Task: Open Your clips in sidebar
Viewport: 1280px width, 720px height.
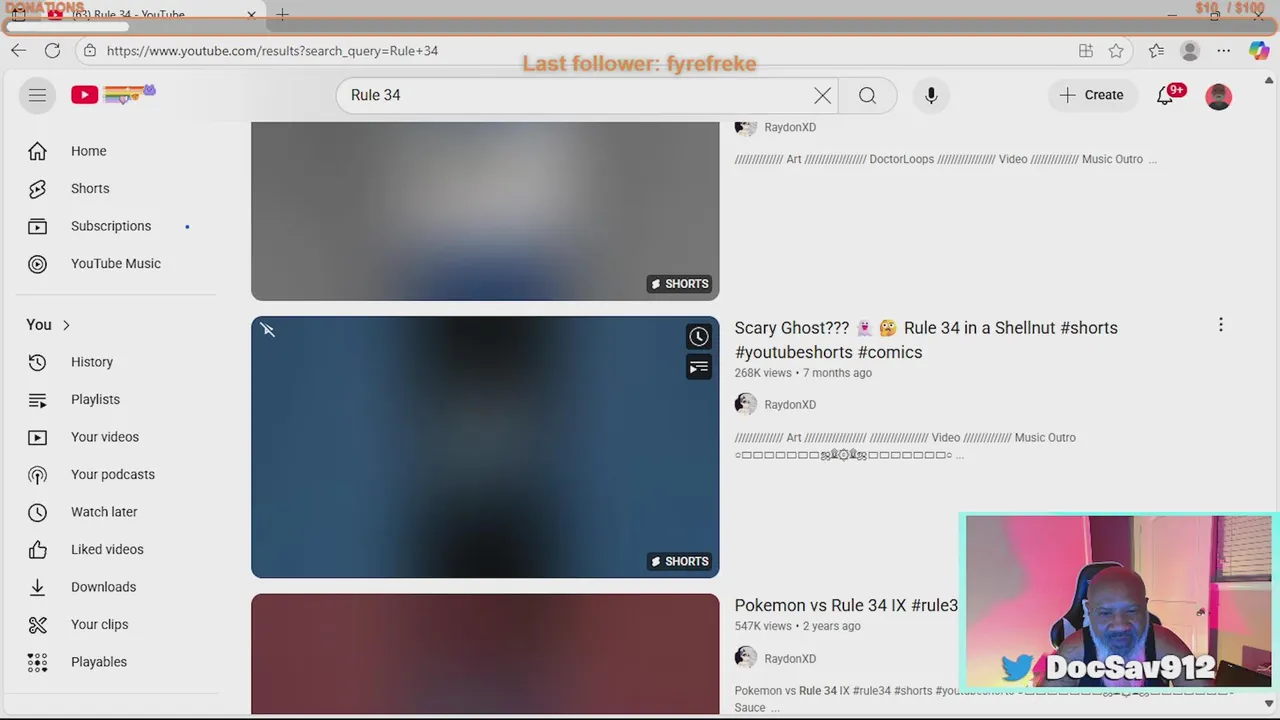Action: (116, 624)
